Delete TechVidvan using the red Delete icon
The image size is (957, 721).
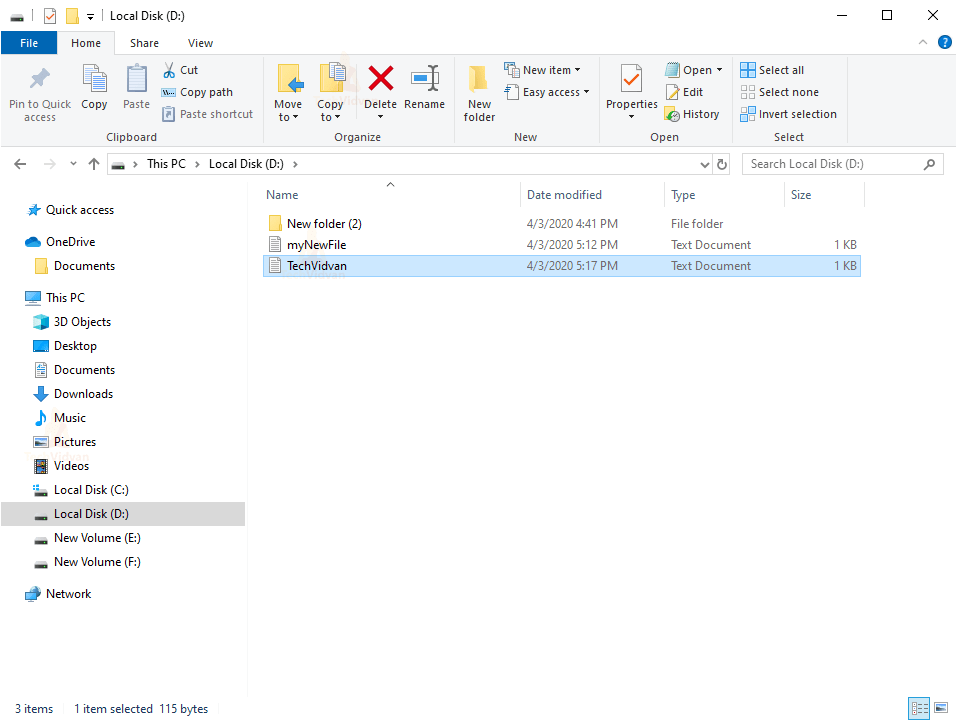point(380,90)
